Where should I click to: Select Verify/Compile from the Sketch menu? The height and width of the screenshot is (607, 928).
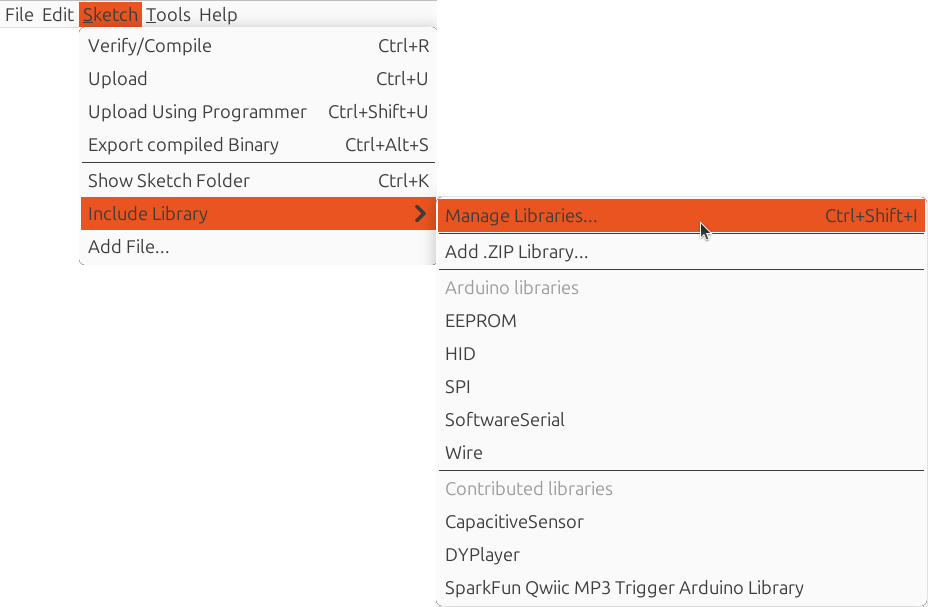click(x=149, y=46)
